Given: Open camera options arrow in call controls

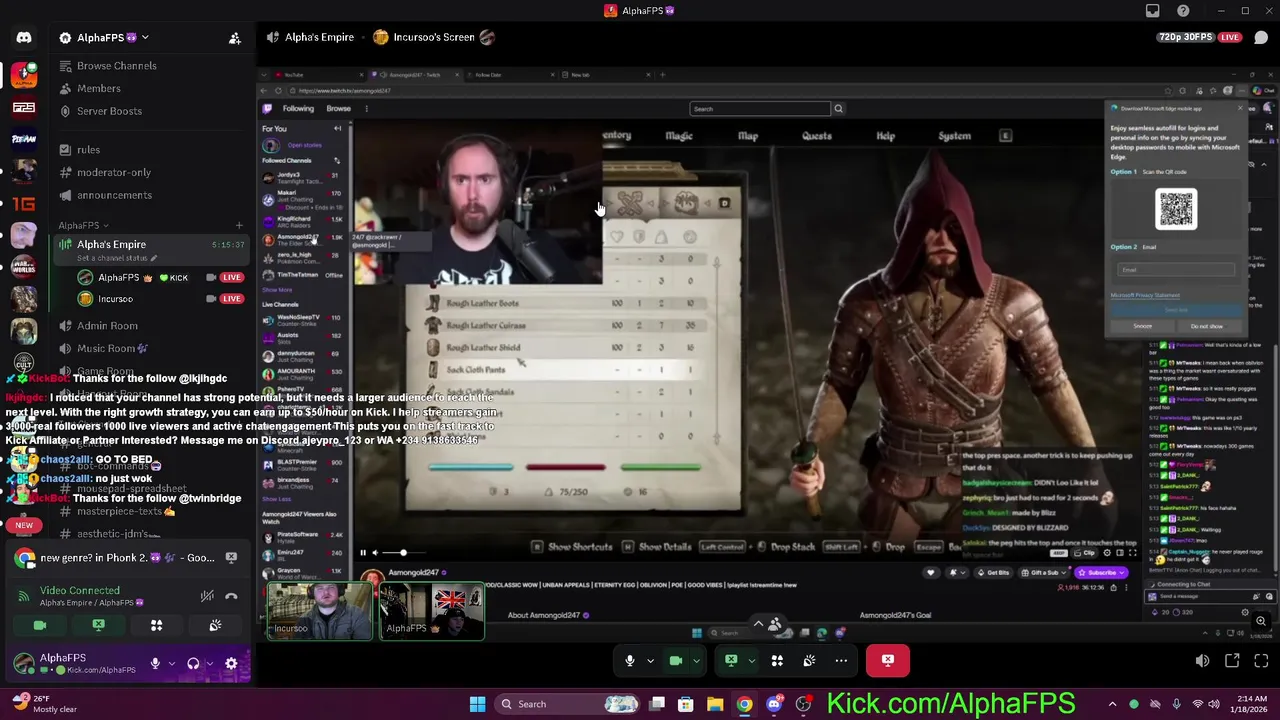Looking at the screenshot, I should point(696,661).
